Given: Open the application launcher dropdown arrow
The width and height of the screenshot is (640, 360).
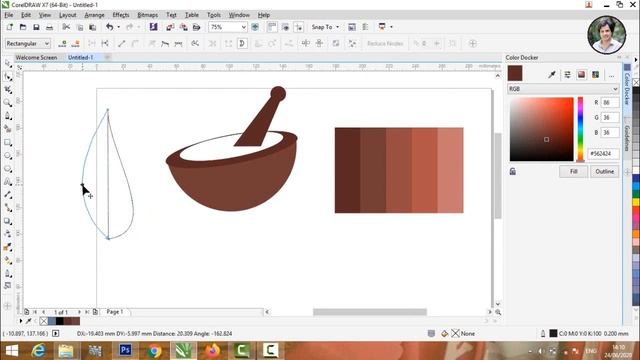Looking at the screenshot, I should (x=391, y=27).
